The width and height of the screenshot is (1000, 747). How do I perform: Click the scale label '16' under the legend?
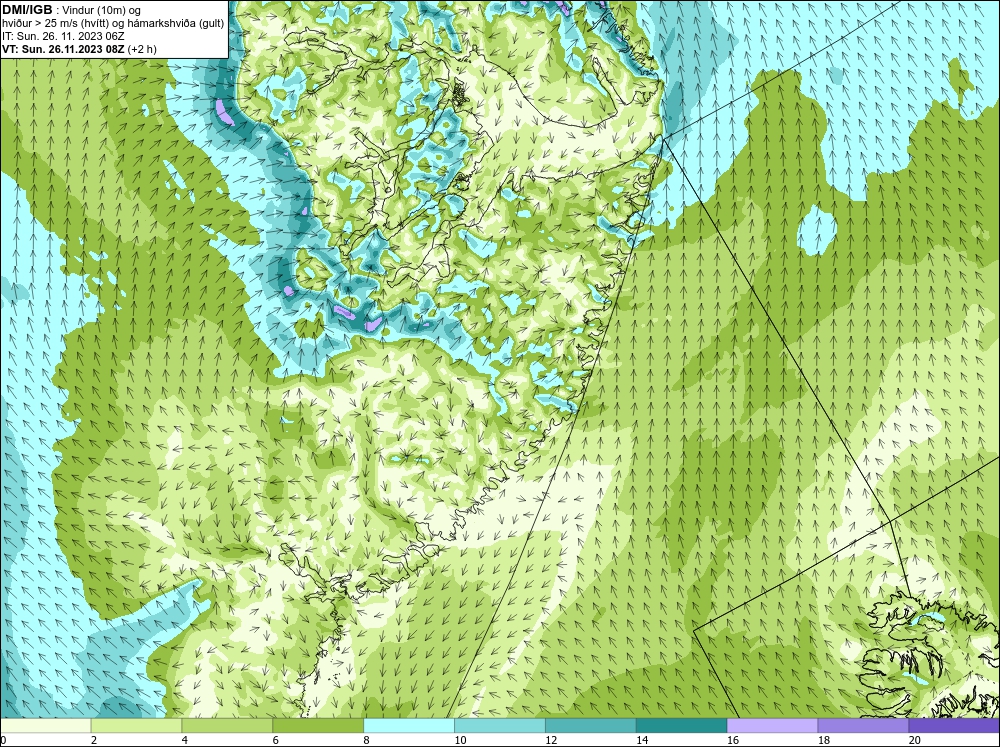[732, 740]
